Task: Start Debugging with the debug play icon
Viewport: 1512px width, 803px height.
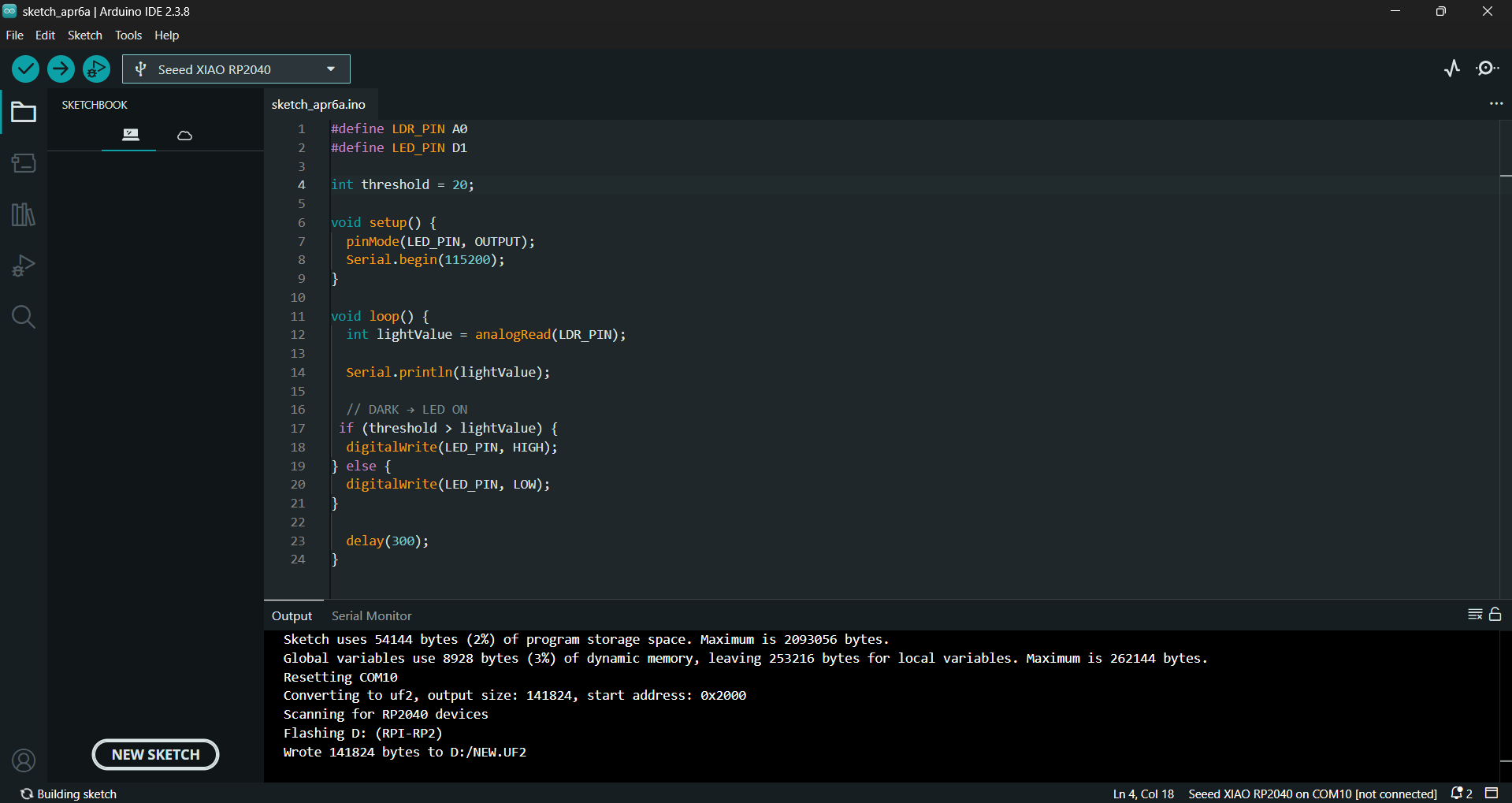Action: point(96,69)
